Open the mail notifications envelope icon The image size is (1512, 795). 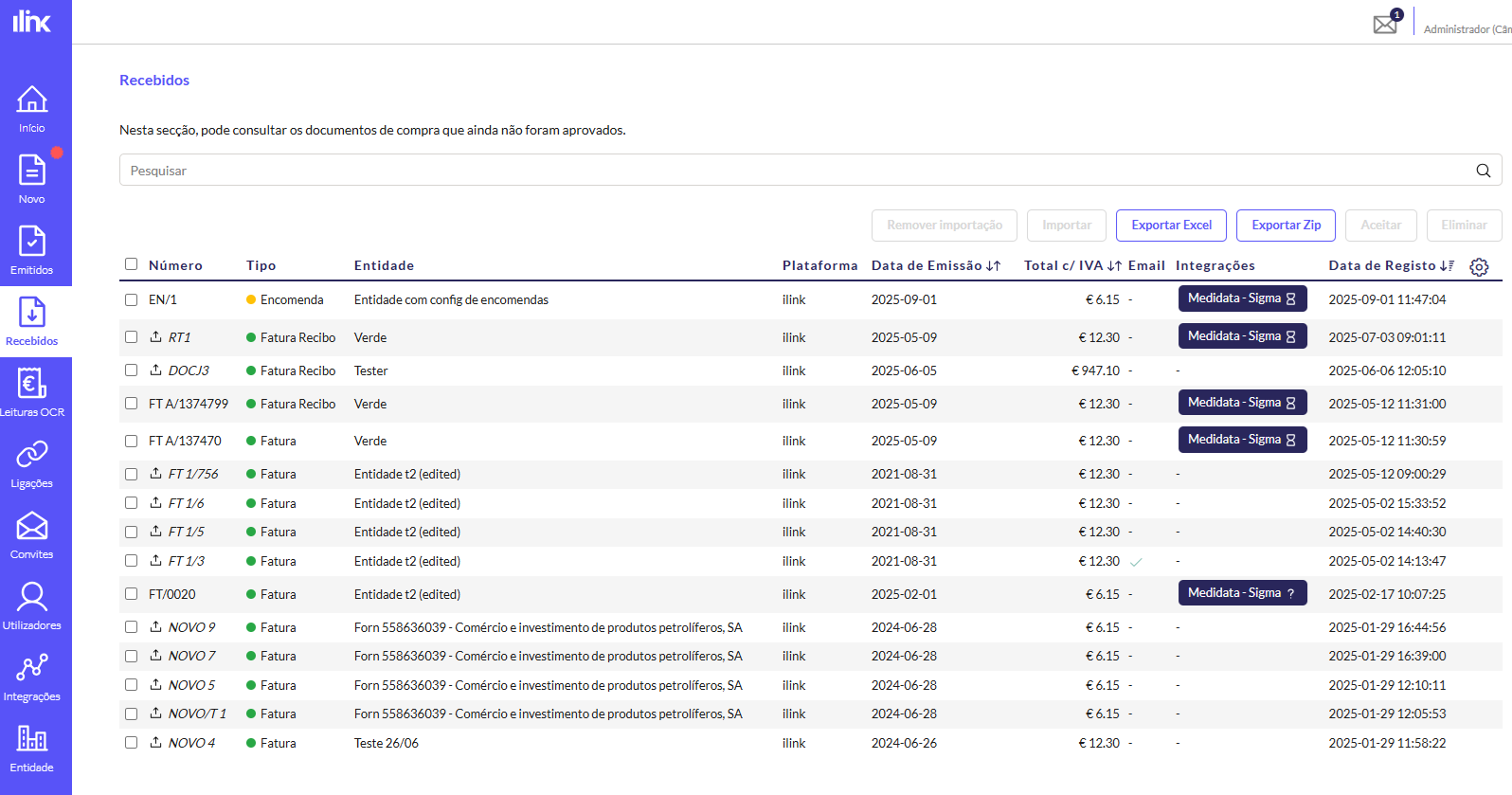pos(1385,24)
